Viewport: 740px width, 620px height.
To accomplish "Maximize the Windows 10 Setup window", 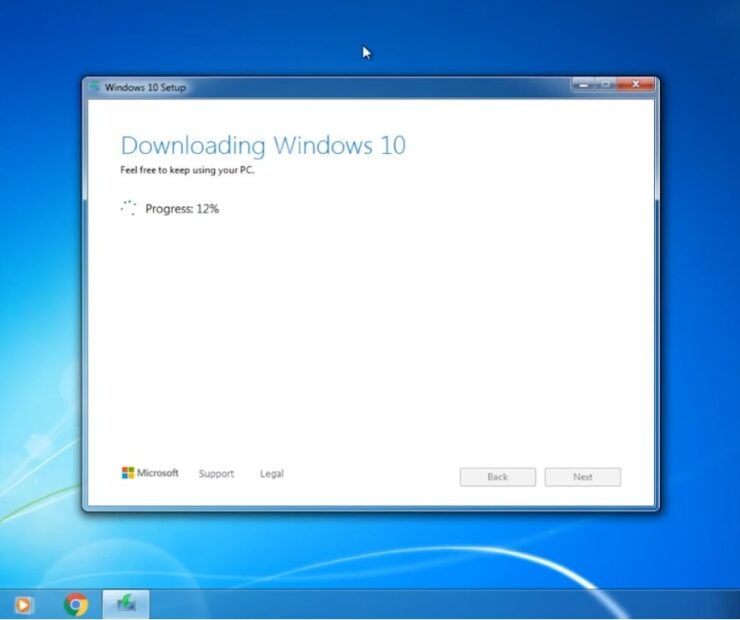I will tap(605, 84).
